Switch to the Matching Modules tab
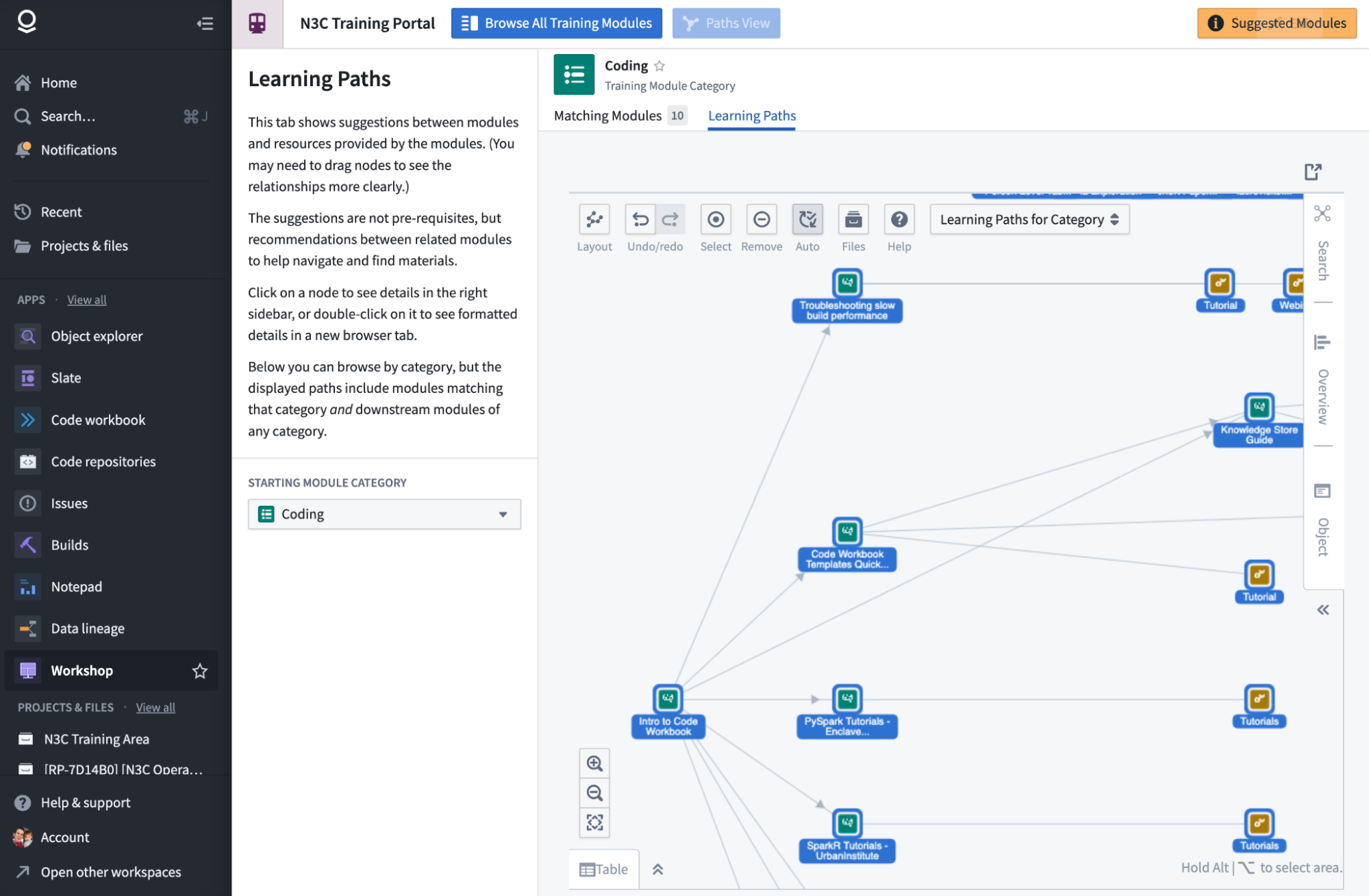This screenshot has height=896, width=1369. pyautogui.click(x=607, y=116)
